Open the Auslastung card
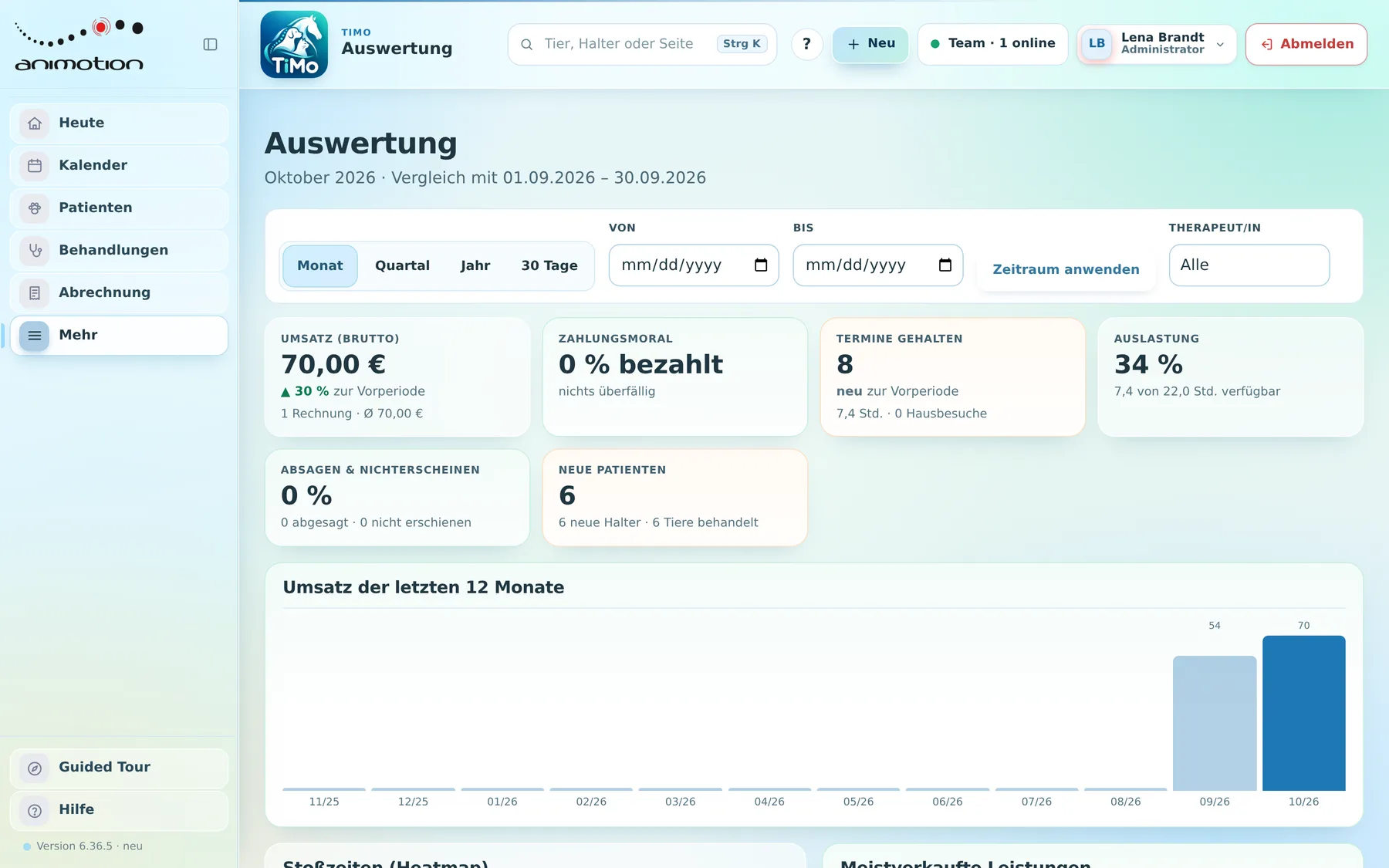 tap(1231, 377)
